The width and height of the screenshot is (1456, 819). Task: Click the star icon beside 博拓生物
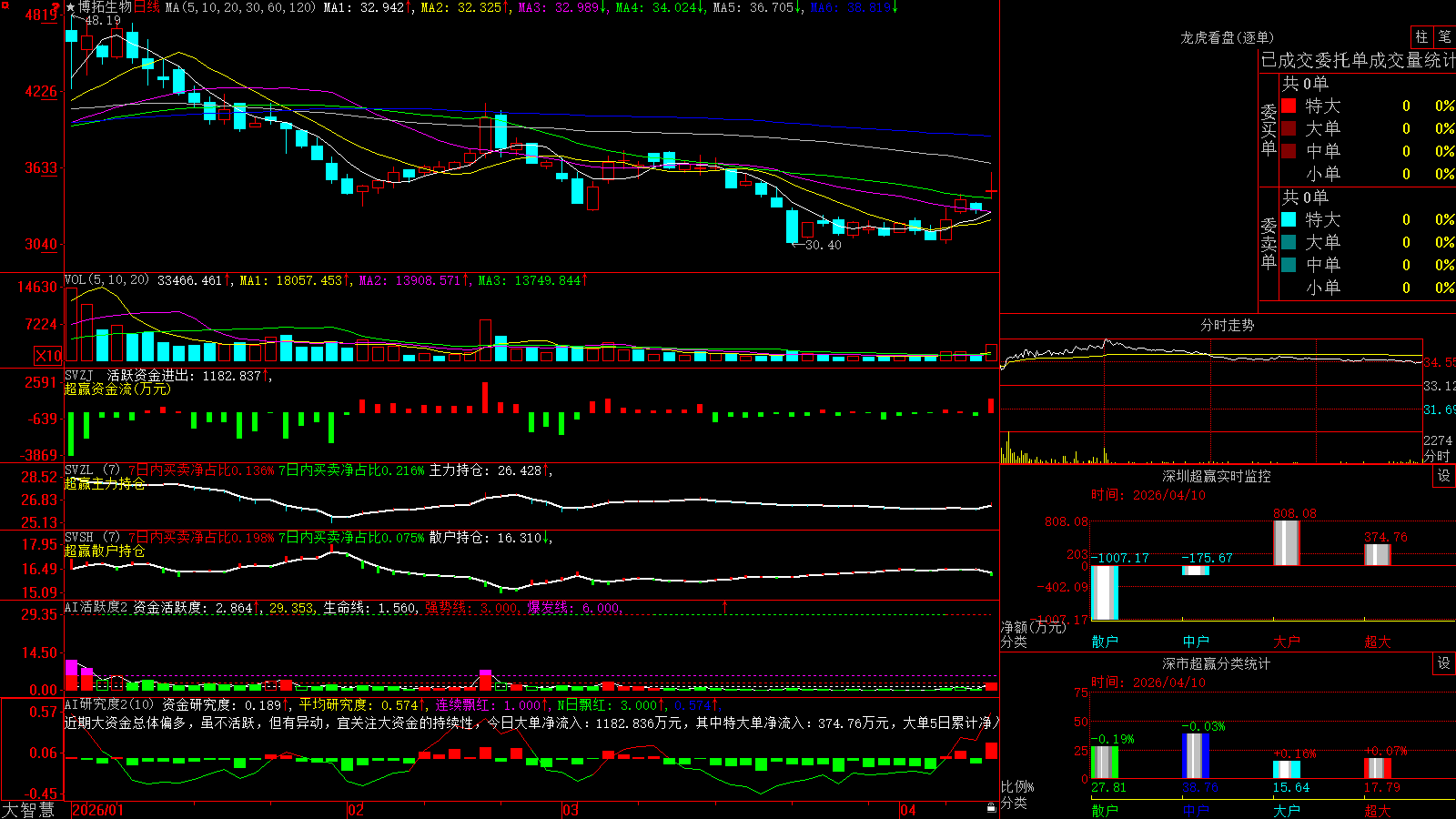point(71,7)
